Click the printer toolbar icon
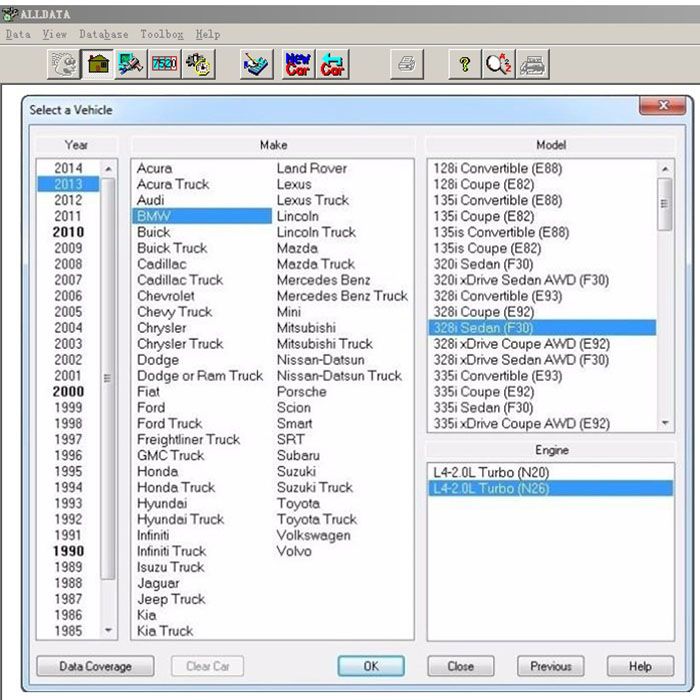700x700 pixels. (407, 64)
